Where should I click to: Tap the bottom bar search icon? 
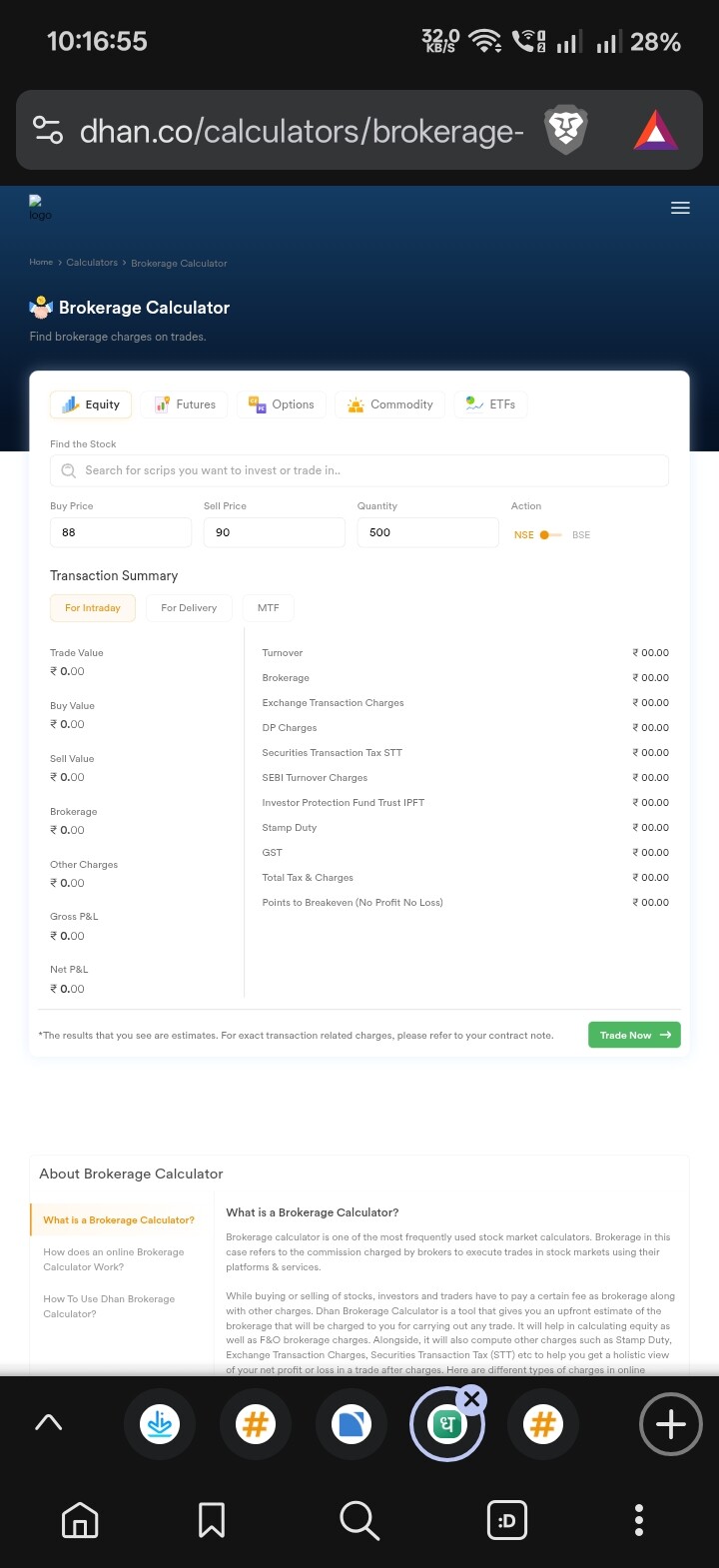[x=359, y=1520]
